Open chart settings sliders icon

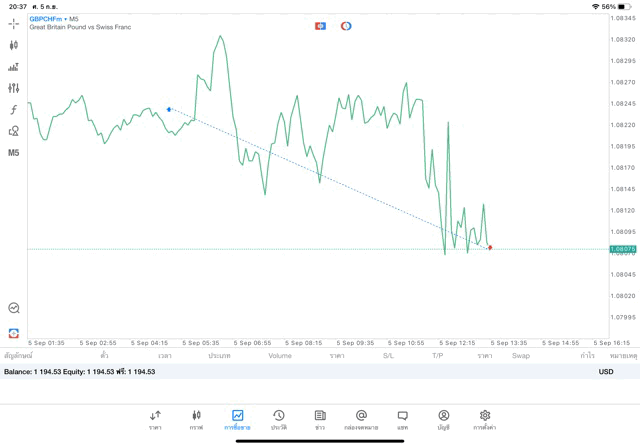(13, 89)
